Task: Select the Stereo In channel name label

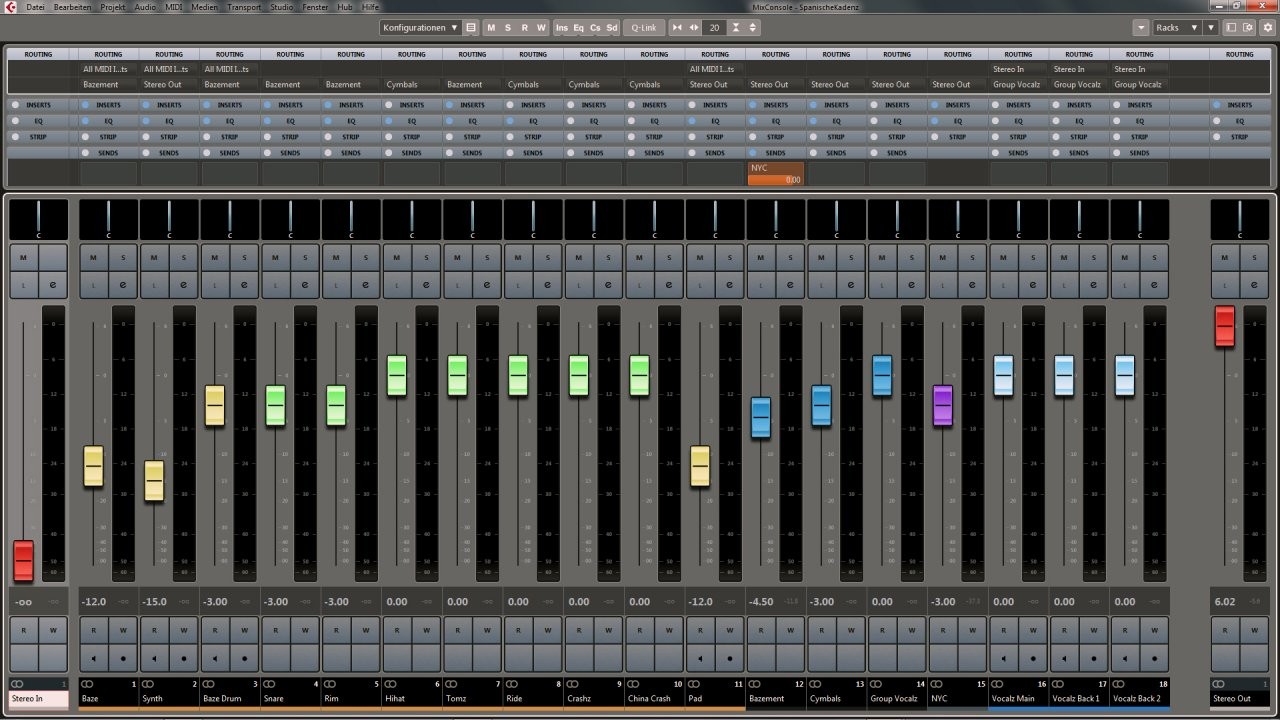Action: (x=39, y=698)
